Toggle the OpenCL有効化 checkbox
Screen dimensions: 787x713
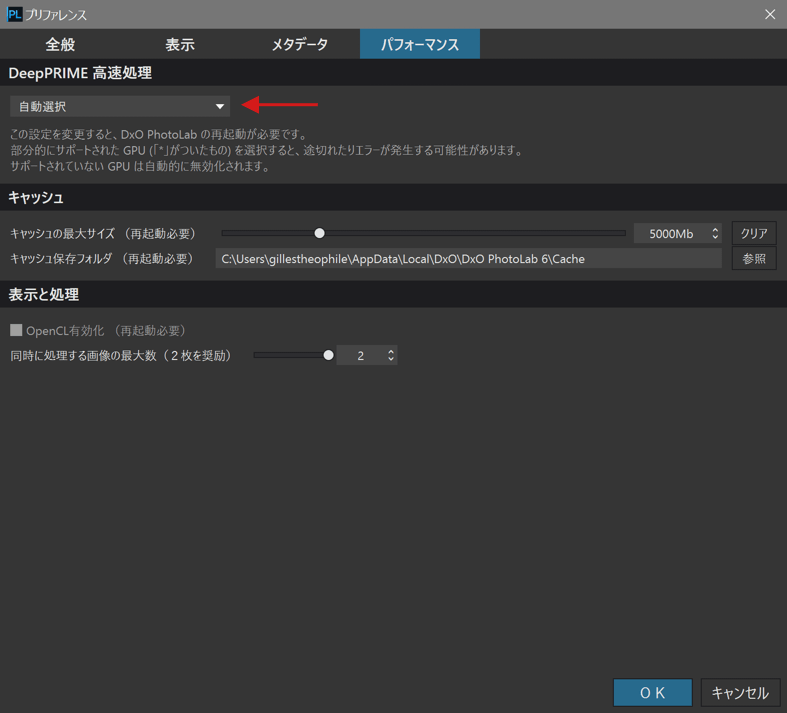(x=16, y=330)
